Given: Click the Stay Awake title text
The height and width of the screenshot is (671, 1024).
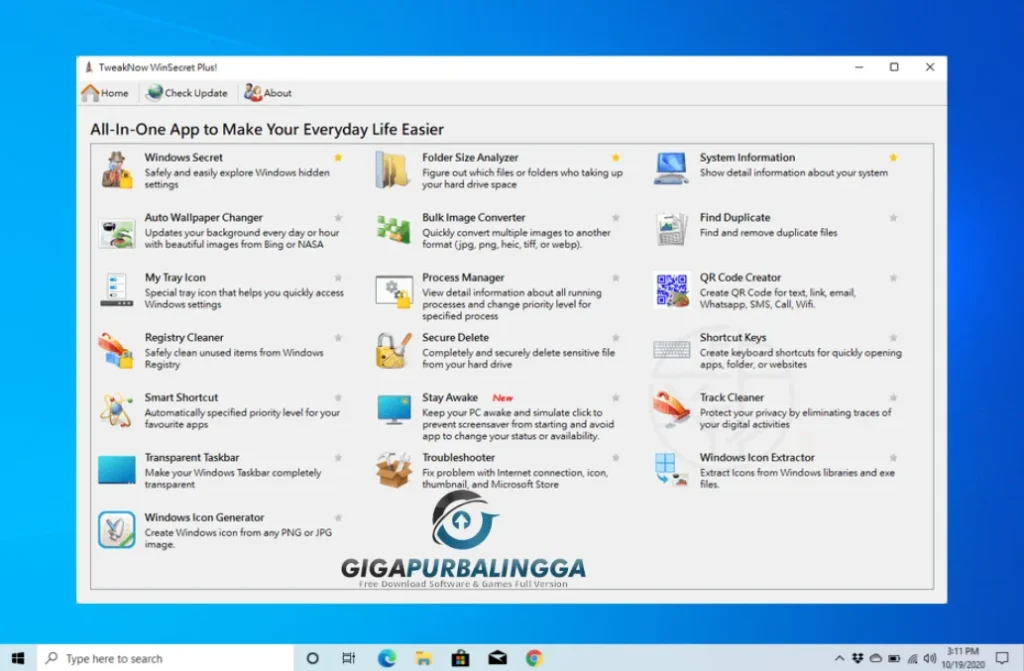Looking at the screenshot, I should (x=450, y=397).
